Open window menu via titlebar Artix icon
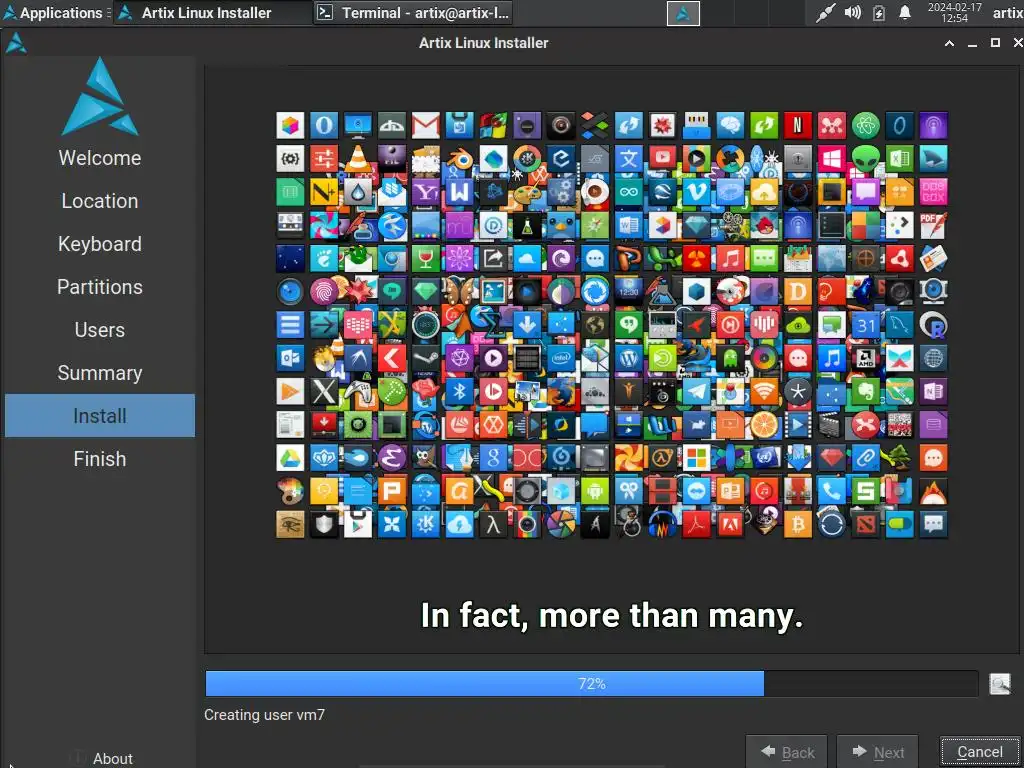This screenshot has height=768, width=1024. (x=16, y=43)
